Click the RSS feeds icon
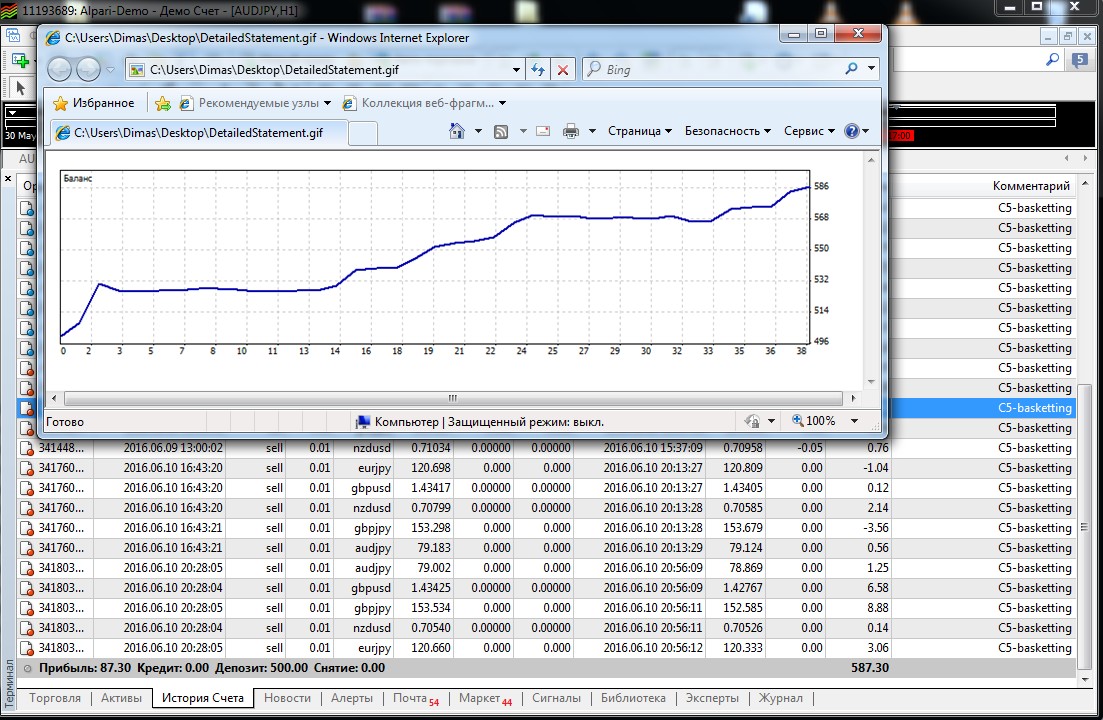1103x720 pixels. pyautogui.click(x=501, y=131)
